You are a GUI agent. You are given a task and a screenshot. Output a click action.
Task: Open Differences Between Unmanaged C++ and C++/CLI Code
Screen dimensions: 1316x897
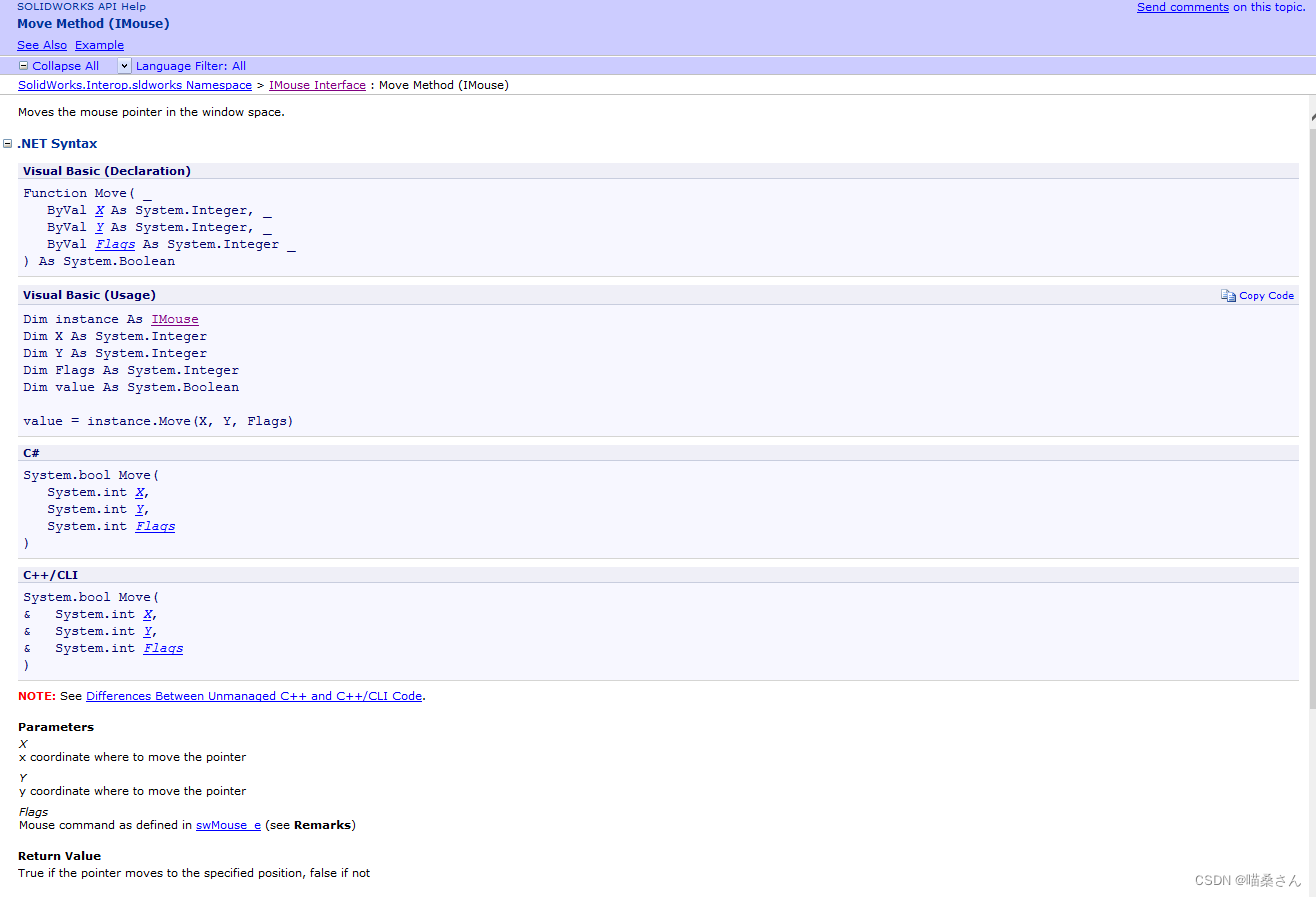tap(254, 696)
